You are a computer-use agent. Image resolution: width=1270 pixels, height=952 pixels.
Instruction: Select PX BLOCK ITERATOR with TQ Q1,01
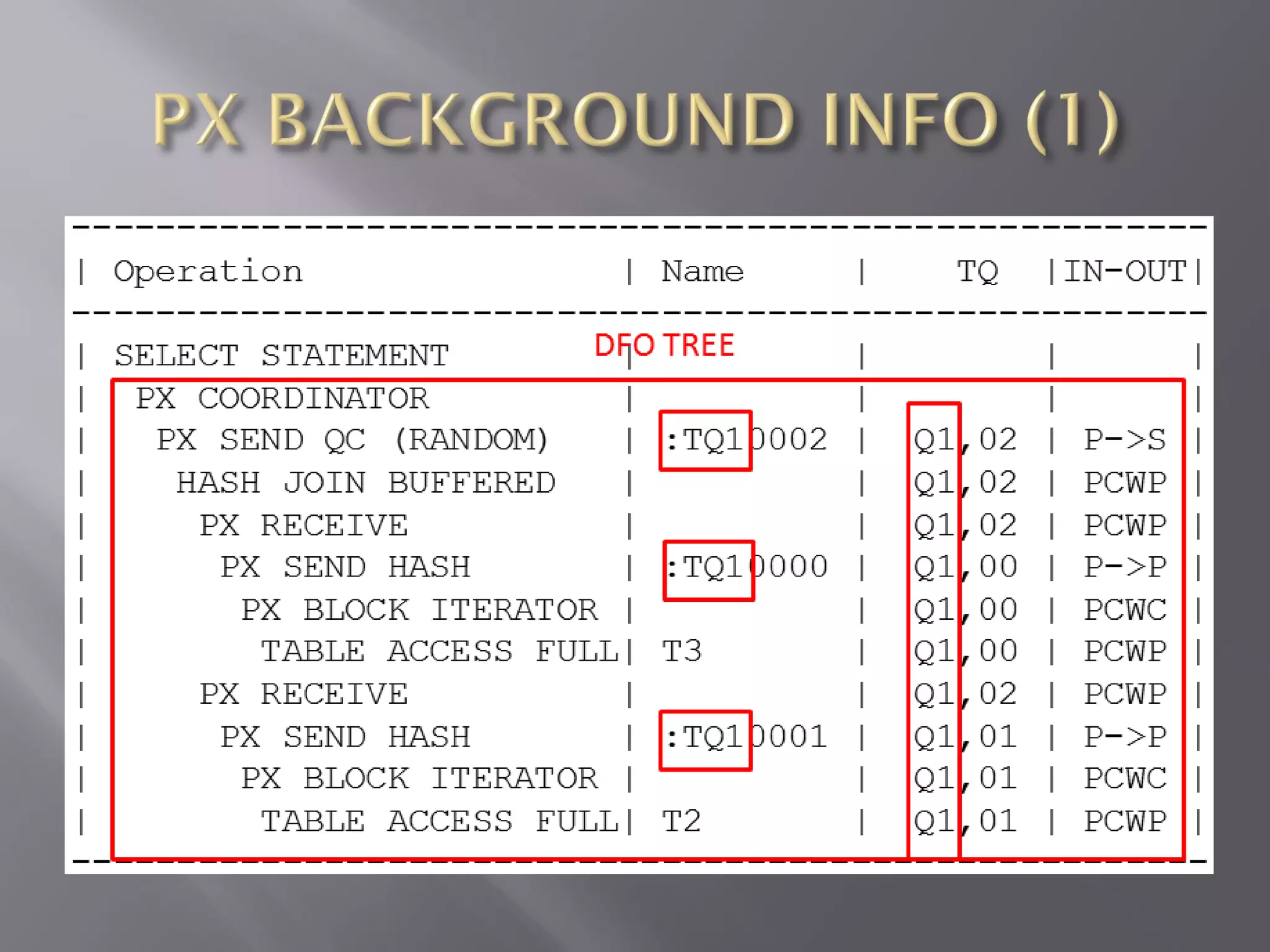coord(419,778)
